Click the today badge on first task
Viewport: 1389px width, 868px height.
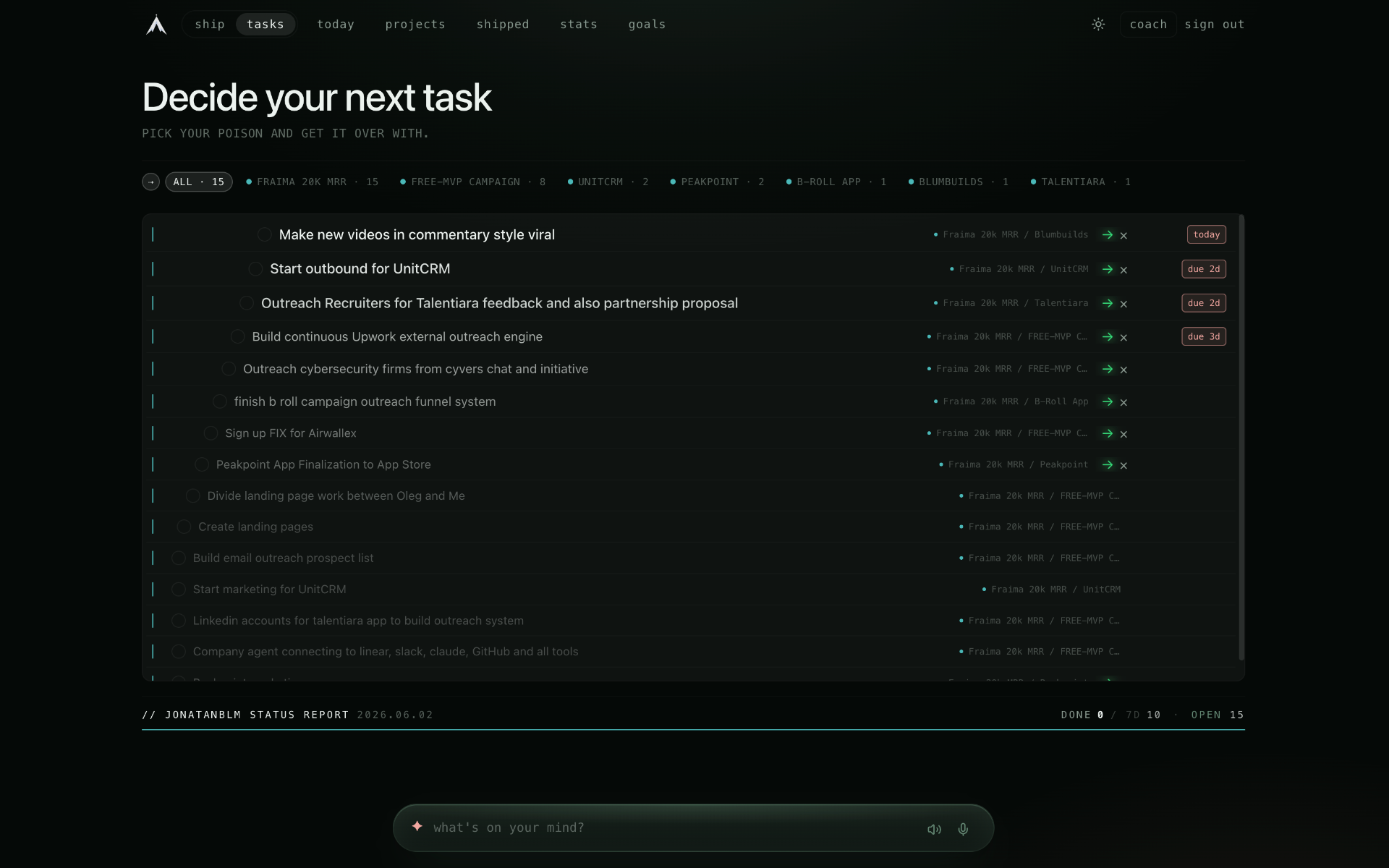(x=1206, y=234)
